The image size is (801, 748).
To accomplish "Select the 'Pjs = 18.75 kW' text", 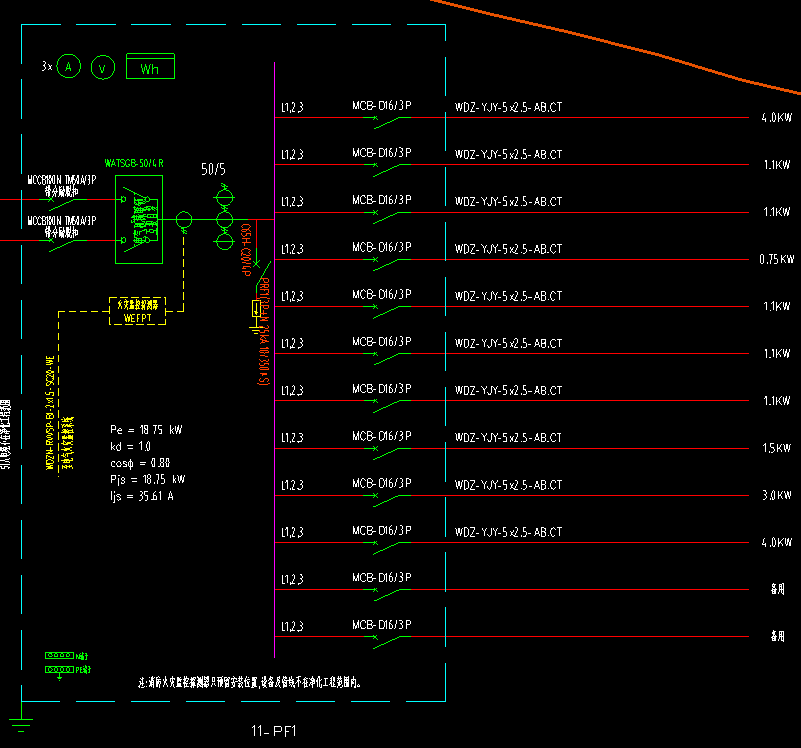I will click(x=148, y=480).
